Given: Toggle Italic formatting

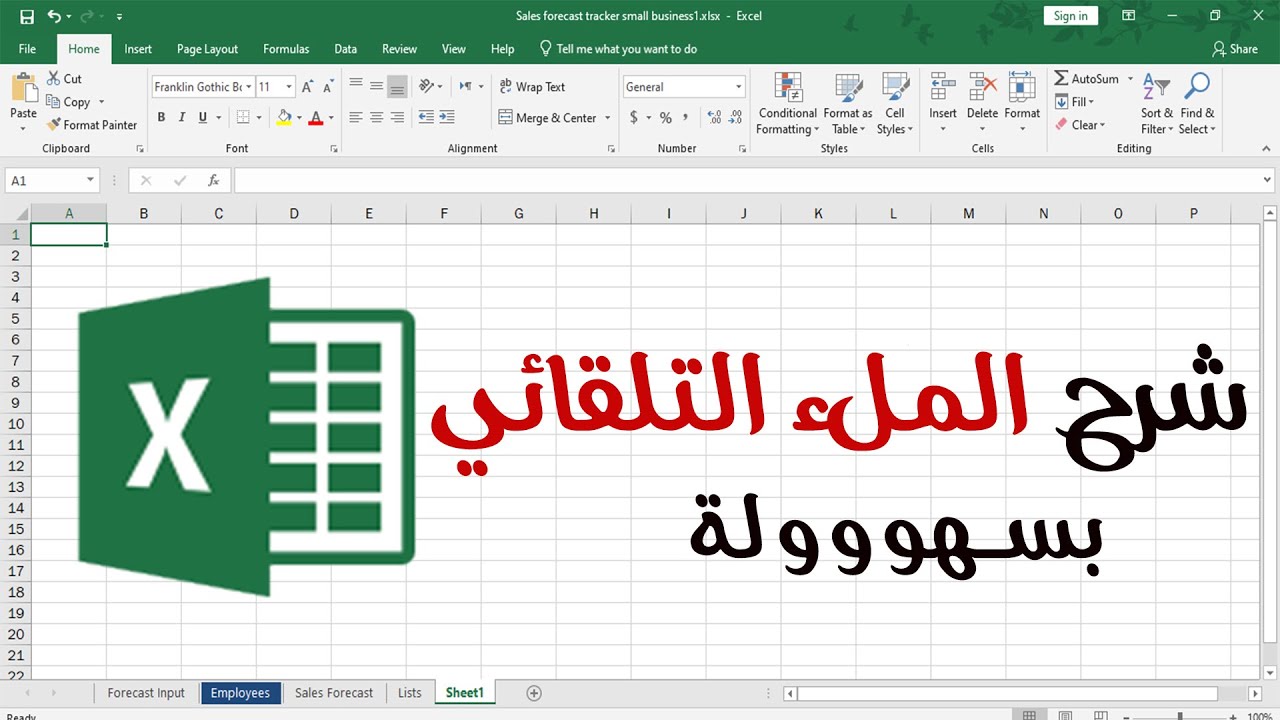Looking at the screenshot, I should pyautogui.click(x=182, y=117).
